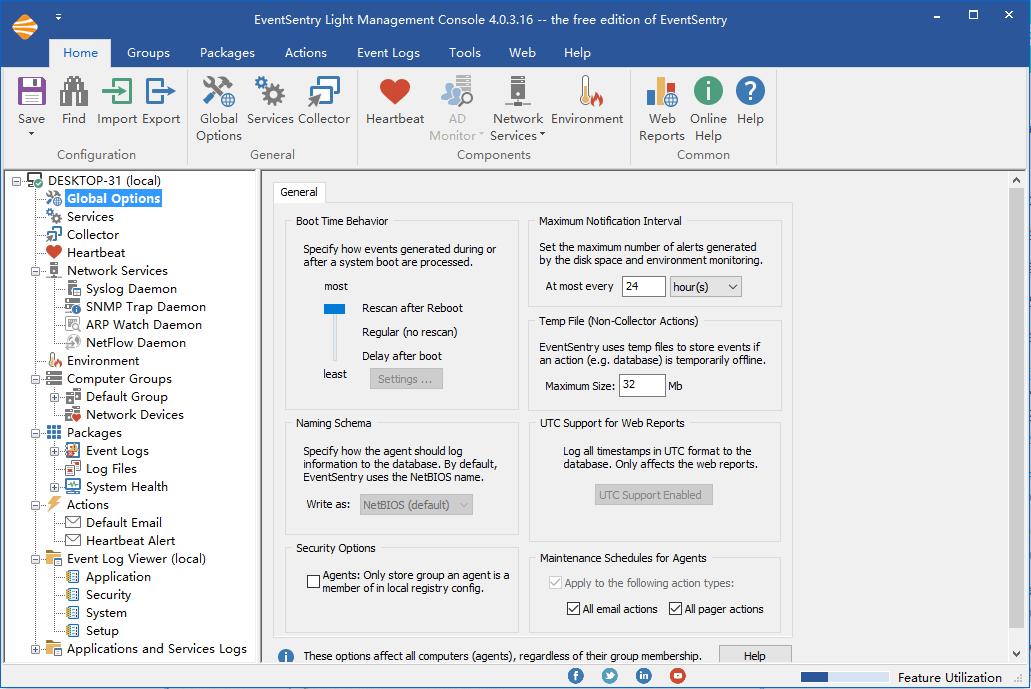1031x689 pixels.
Task: Open Application log in Event Log Viewer
Action: [118, 577]
